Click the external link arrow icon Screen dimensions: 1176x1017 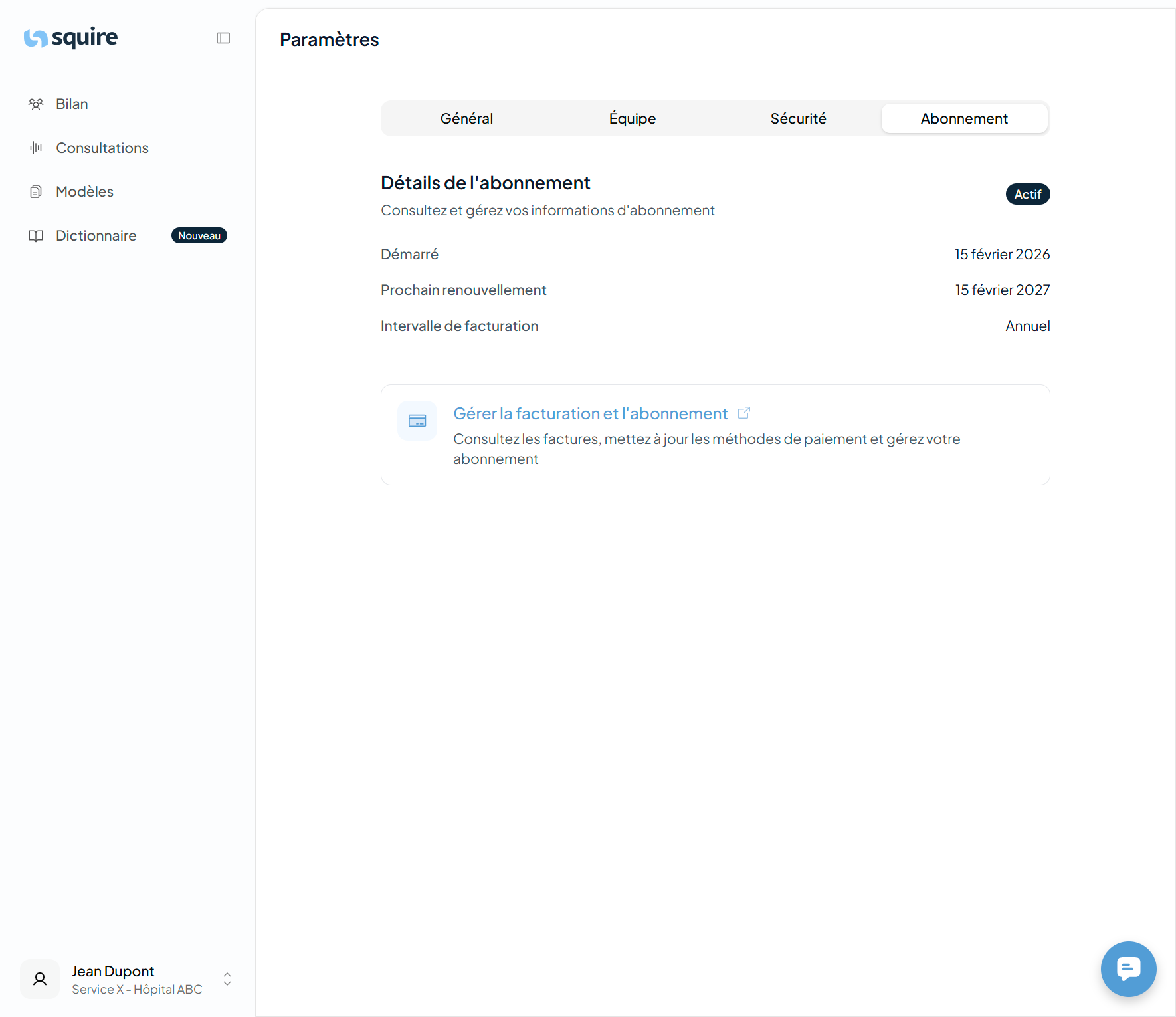pyautogui.click(x=744, y=413)
